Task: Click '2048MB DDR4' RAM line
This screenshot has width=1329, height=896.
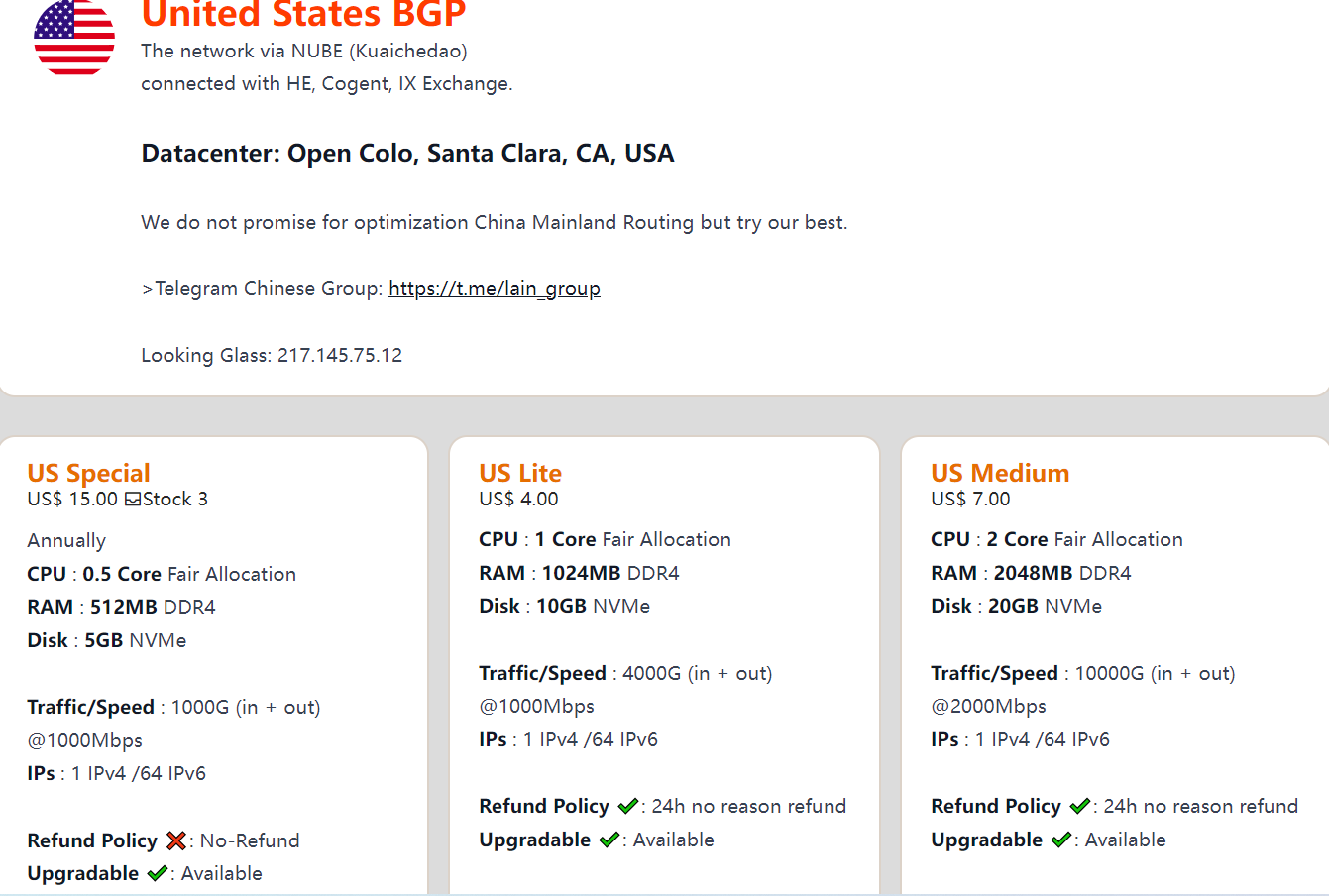Action: [1032, 573]
